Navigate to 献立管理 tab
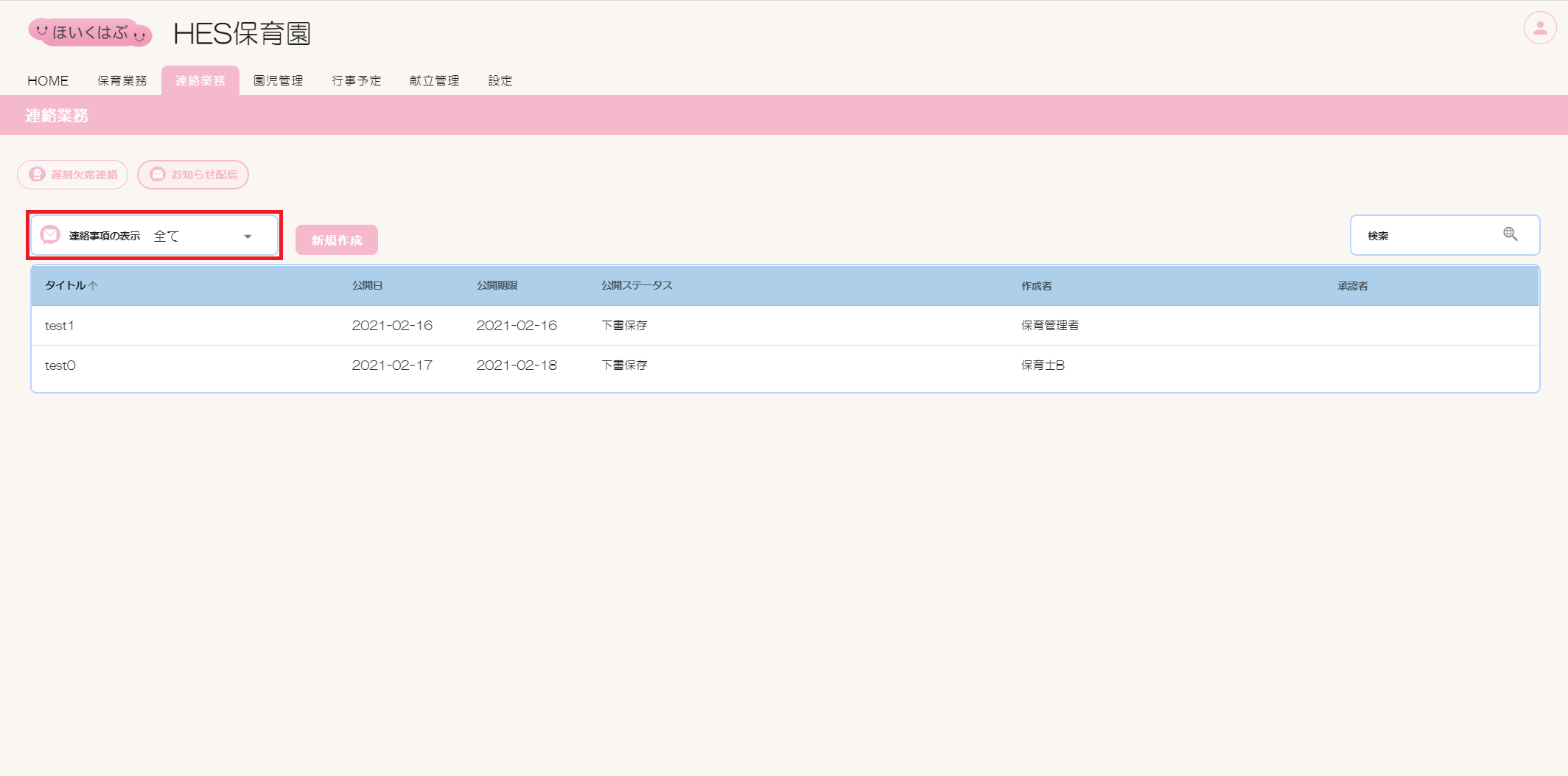Viewport: 1568px width, 776px height. pyautogui.click(x=435, y=80)
